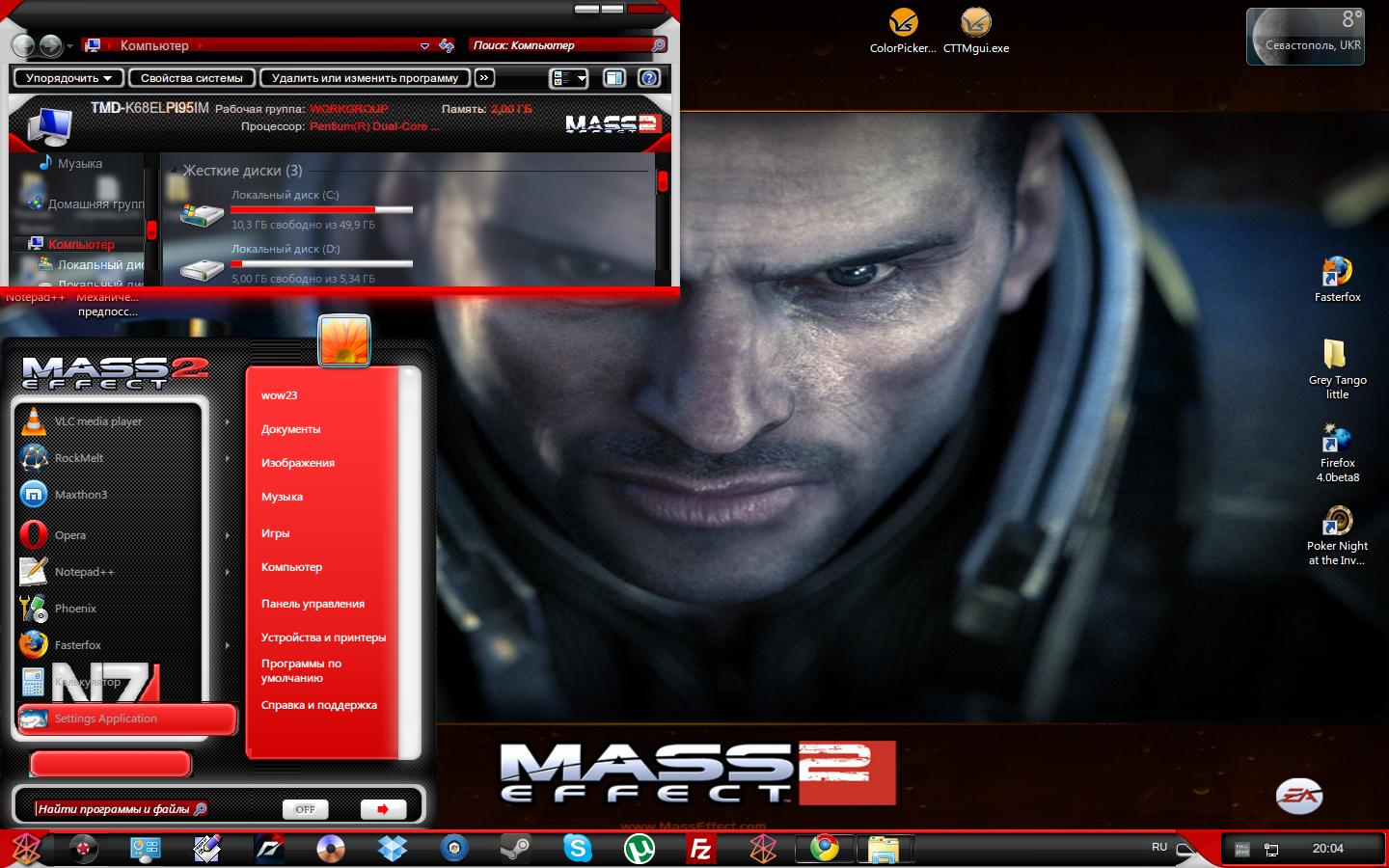This screenshot has height=868, width=1389.
Task: Click the keyboard icon in system tray
Action: coord(1242,850)
